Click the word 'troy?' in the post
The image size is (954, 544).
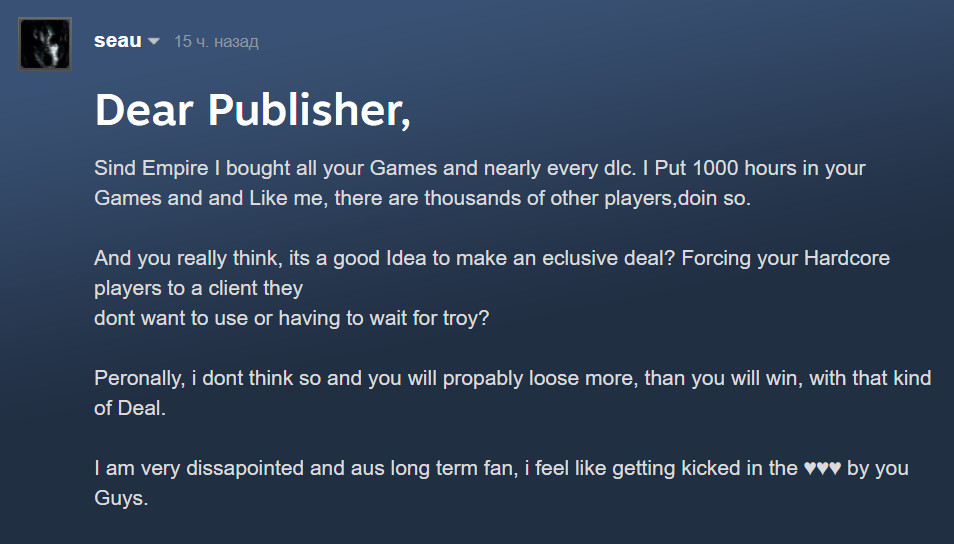pyautogui.click(x=465, y=318)
